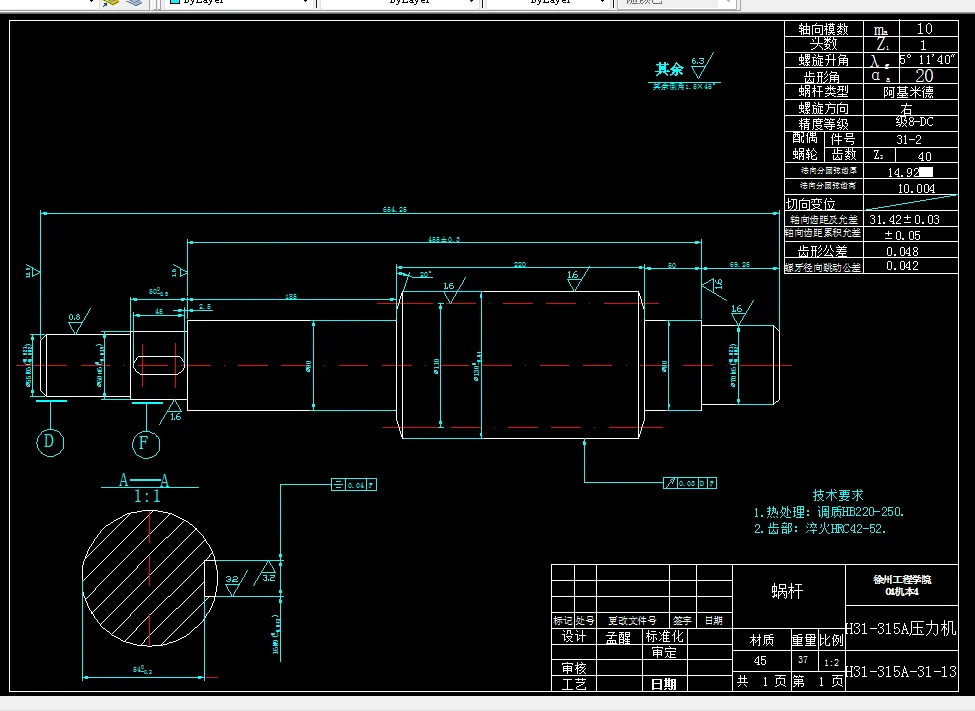Click the 级8-DC accuracy grade value
975x711 pixels.
(914, 122)
